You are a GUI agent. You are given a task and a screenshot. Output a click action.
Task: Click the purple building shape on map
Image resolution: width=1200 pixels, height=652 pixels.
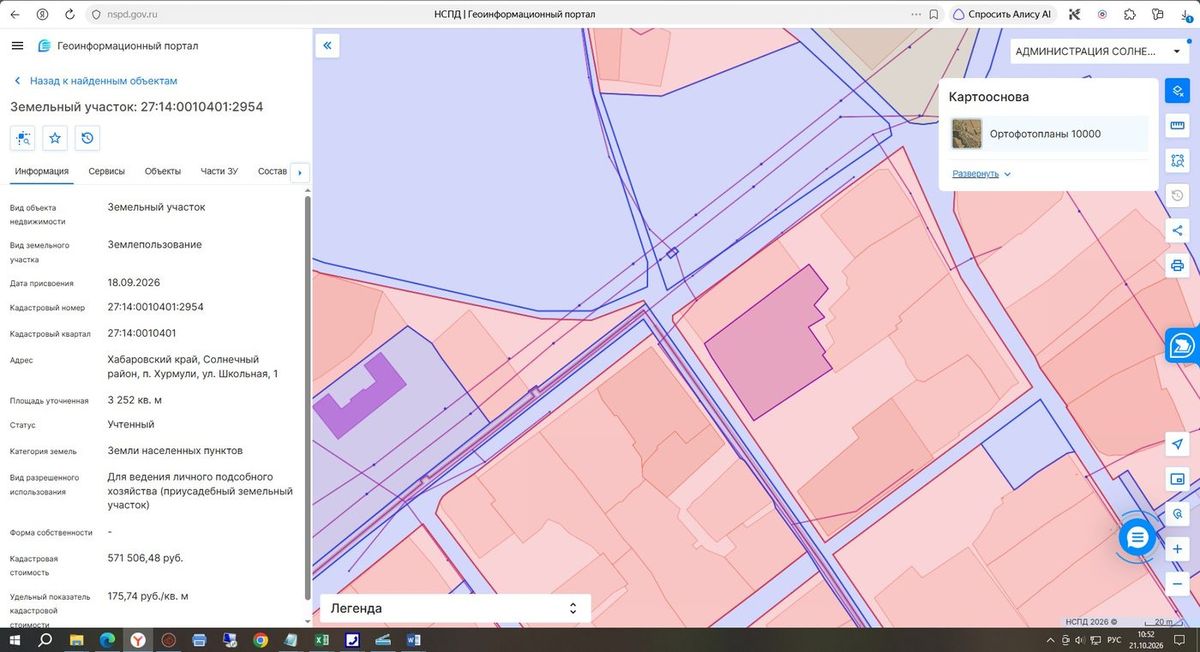tap(358, 397)
